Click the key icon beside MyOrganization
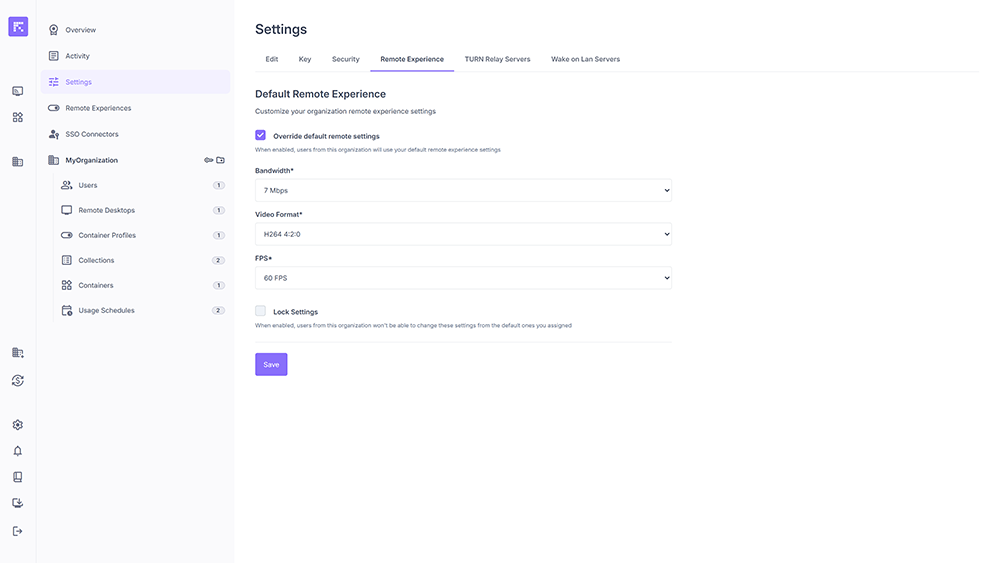 209,160
